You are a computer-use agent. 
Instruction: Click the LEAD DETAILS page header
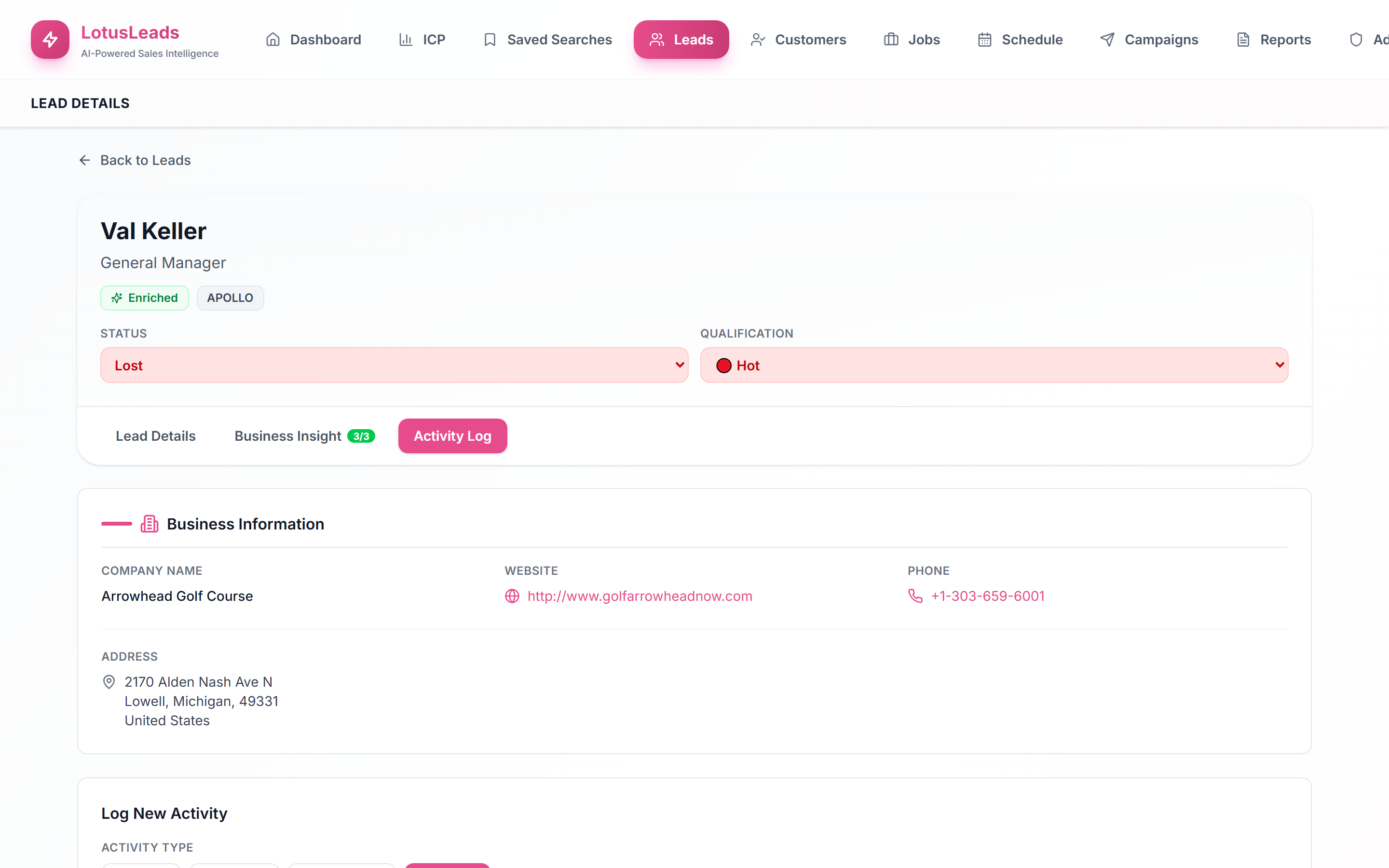point(81,103)
